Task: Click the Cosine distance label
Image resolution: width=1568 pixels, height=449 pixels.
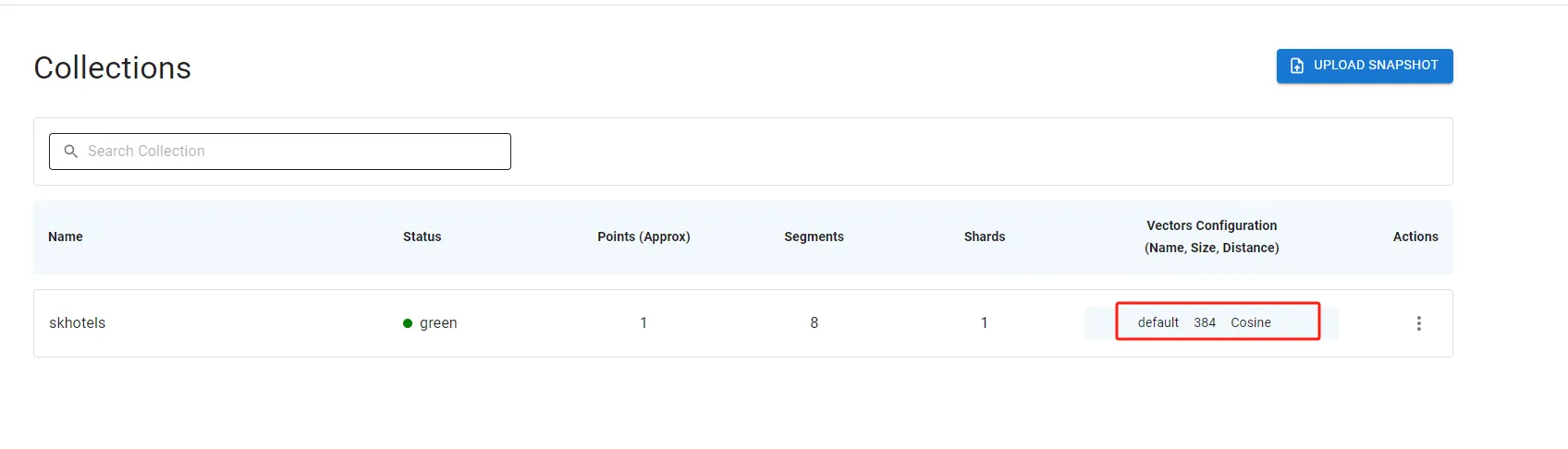Action: pyautogui.click(x=1250, y=322)
